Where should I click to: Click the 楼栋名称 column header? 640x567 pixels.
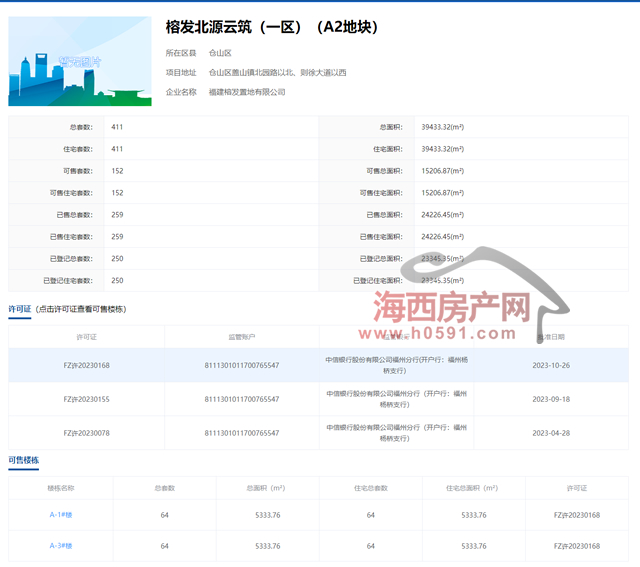tap(61, 488)
